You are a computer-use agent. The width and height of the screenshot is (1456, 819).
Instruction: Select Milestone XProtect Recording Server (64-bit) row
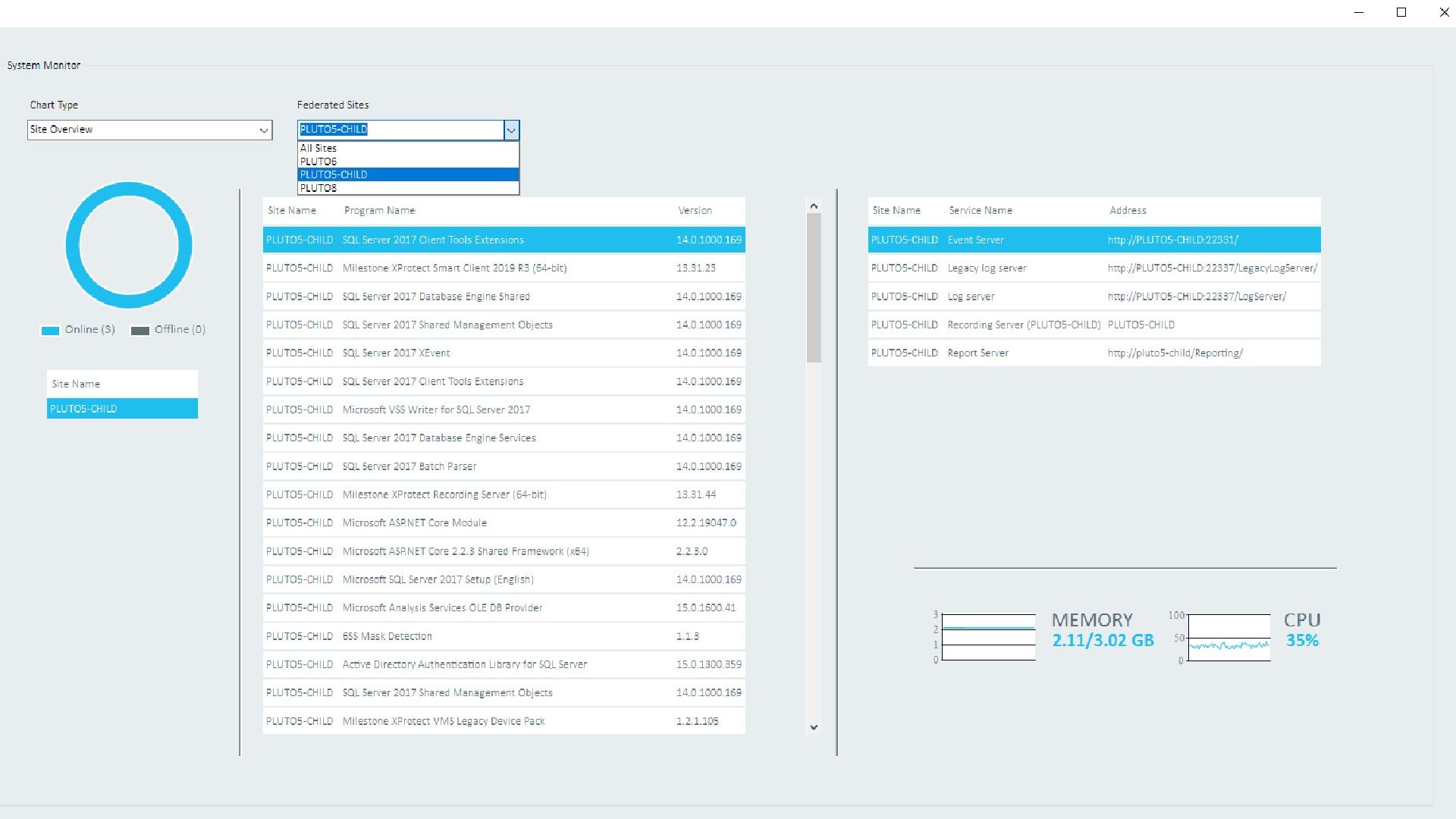pos(504,494)
